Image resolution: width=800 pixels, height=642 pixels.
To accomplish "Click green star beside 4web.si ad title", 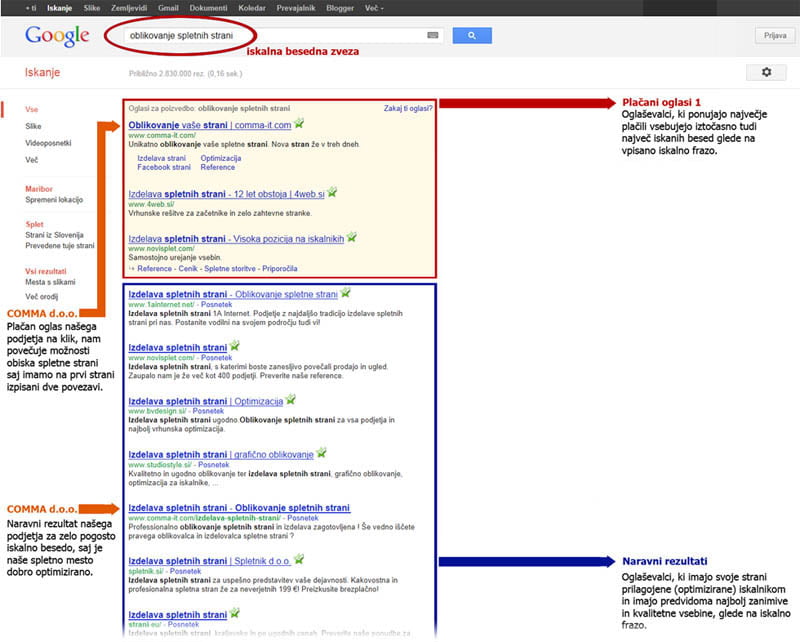I will tap(332, 192).
